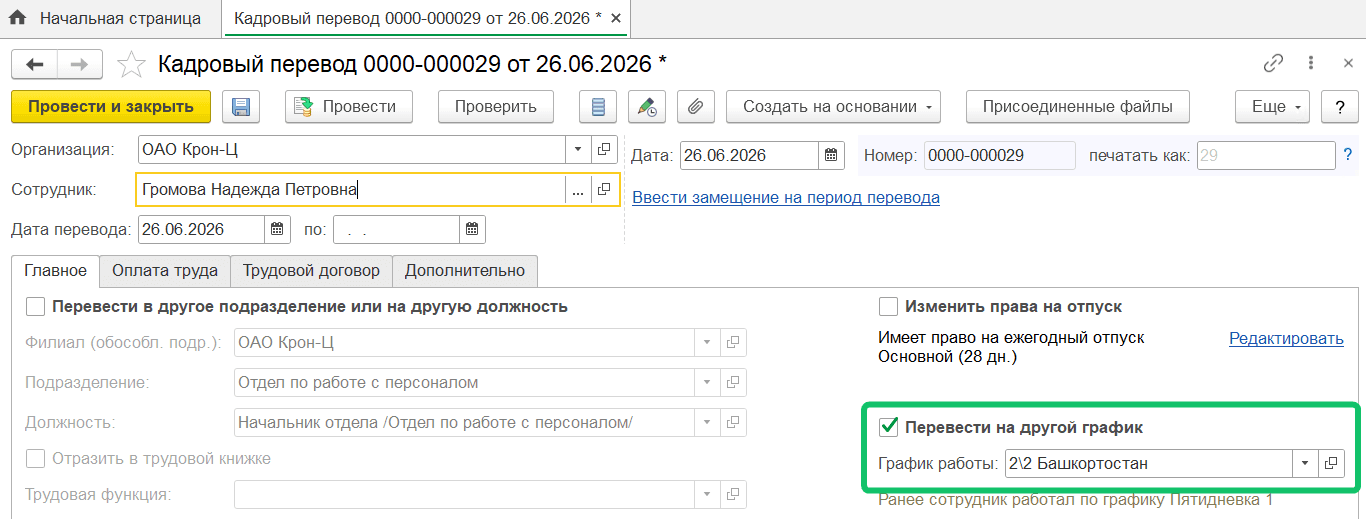This screenshot has width=1366, height=519.
Task: Expand the Должность dropdown arrow
Action: pos(707,422)
